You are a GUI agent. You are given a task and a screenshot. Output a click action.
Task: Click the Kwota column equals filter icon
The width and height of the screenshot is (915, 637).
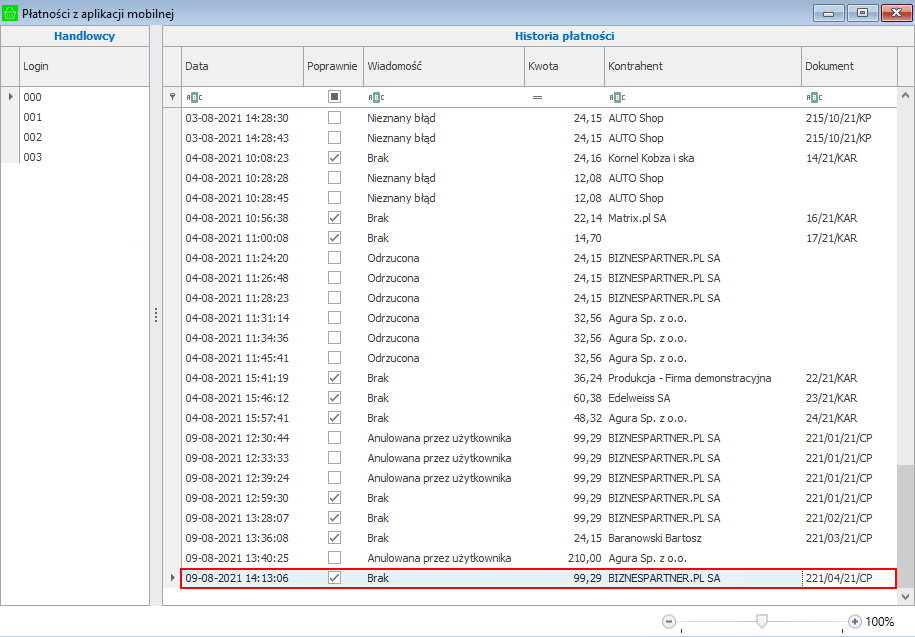(537, 97)
